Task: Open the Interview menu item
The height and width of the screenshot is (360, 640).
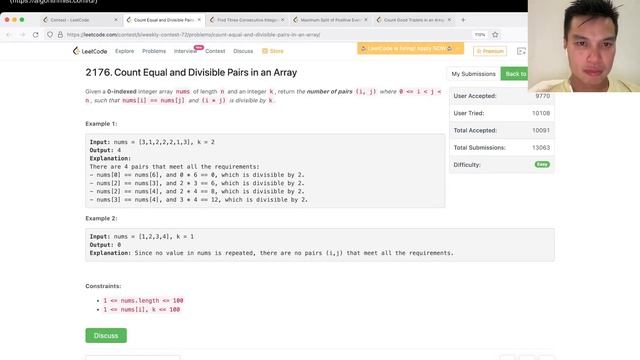Action: tap(185, 51)
